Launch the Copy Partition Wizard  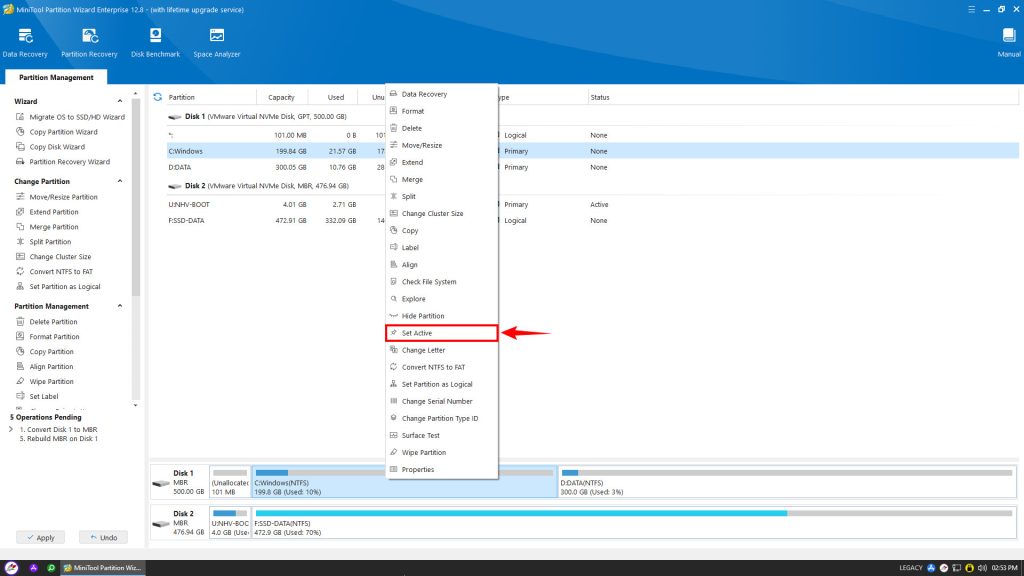point(57,132)
